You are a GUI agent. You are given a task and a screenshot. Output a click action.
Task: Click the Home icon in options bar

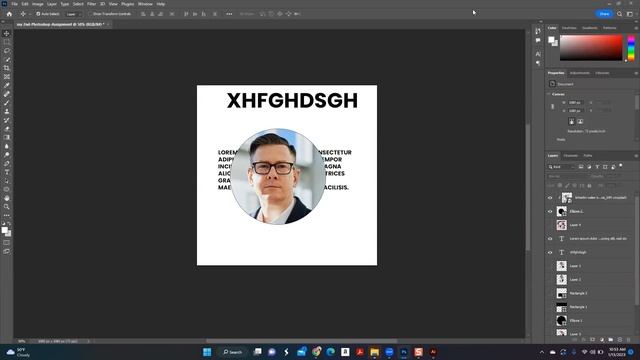coord(9,14)
